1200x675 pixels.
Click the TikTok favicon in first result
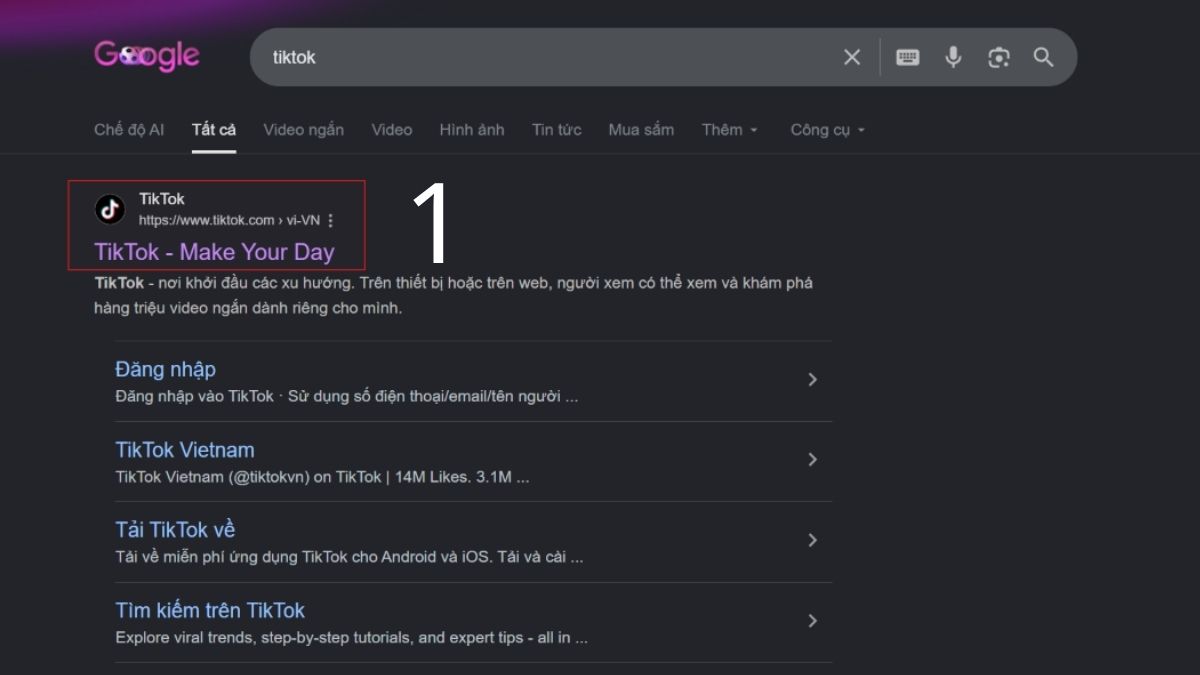click(110, 209)
